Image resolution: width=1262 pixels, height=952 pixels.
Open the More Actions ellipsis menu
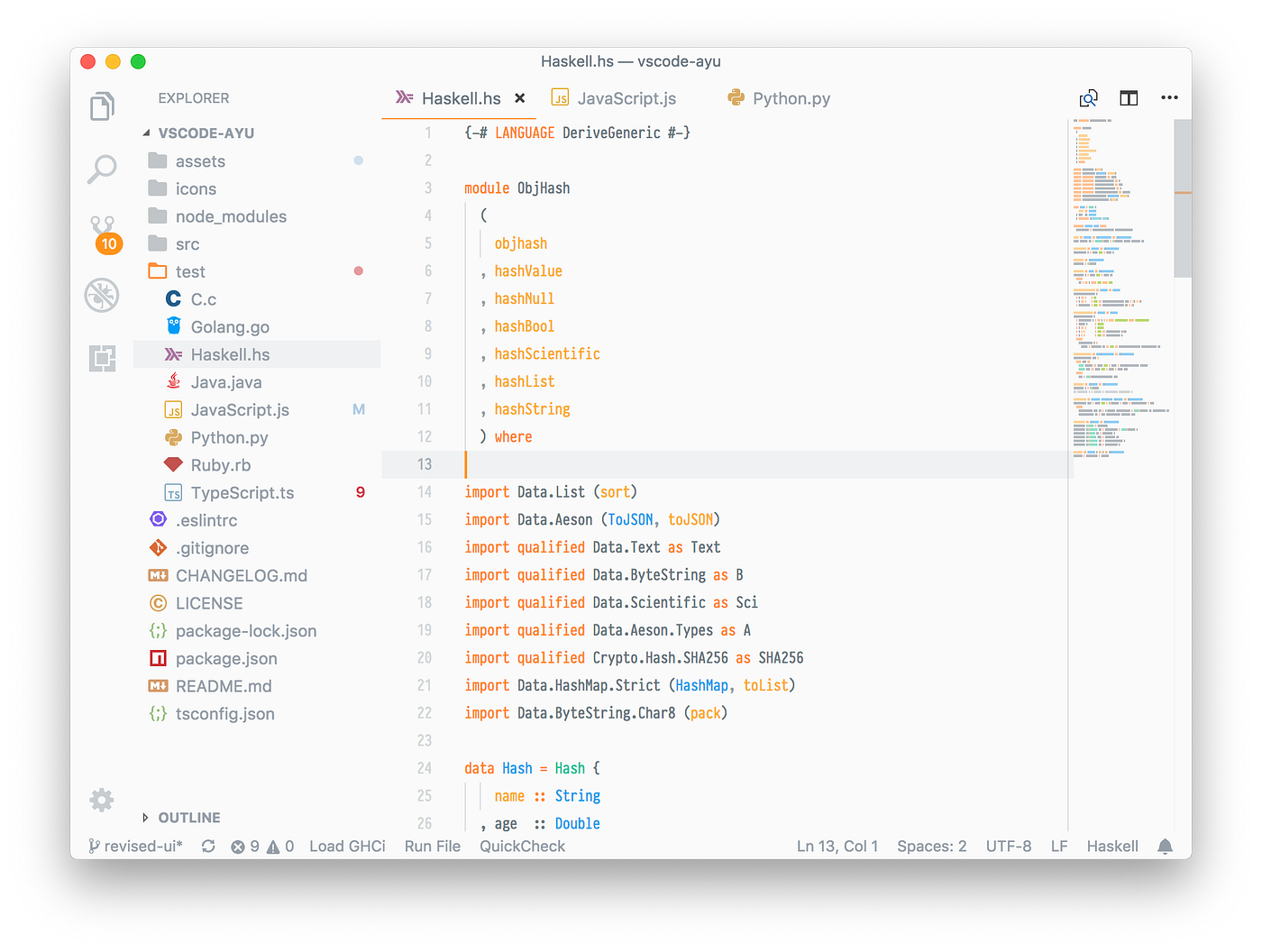1169,97
